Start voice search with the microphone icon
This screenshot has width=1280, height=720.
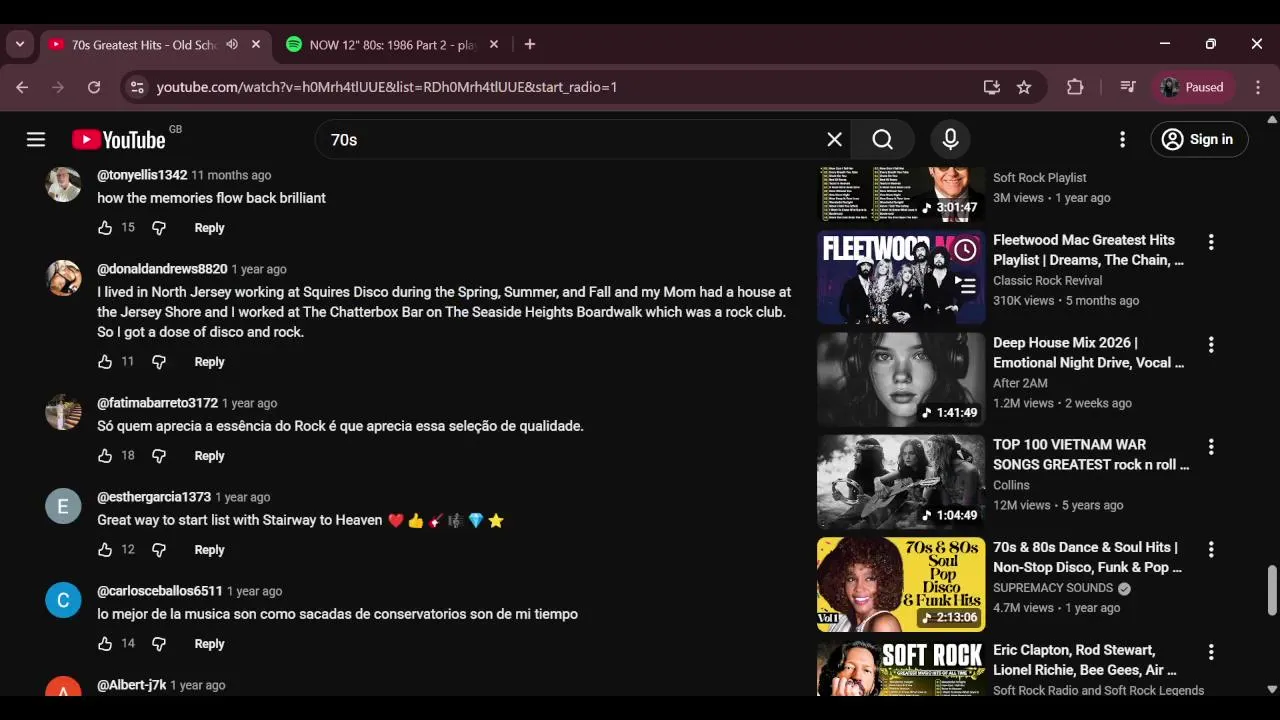click(950, 140)
